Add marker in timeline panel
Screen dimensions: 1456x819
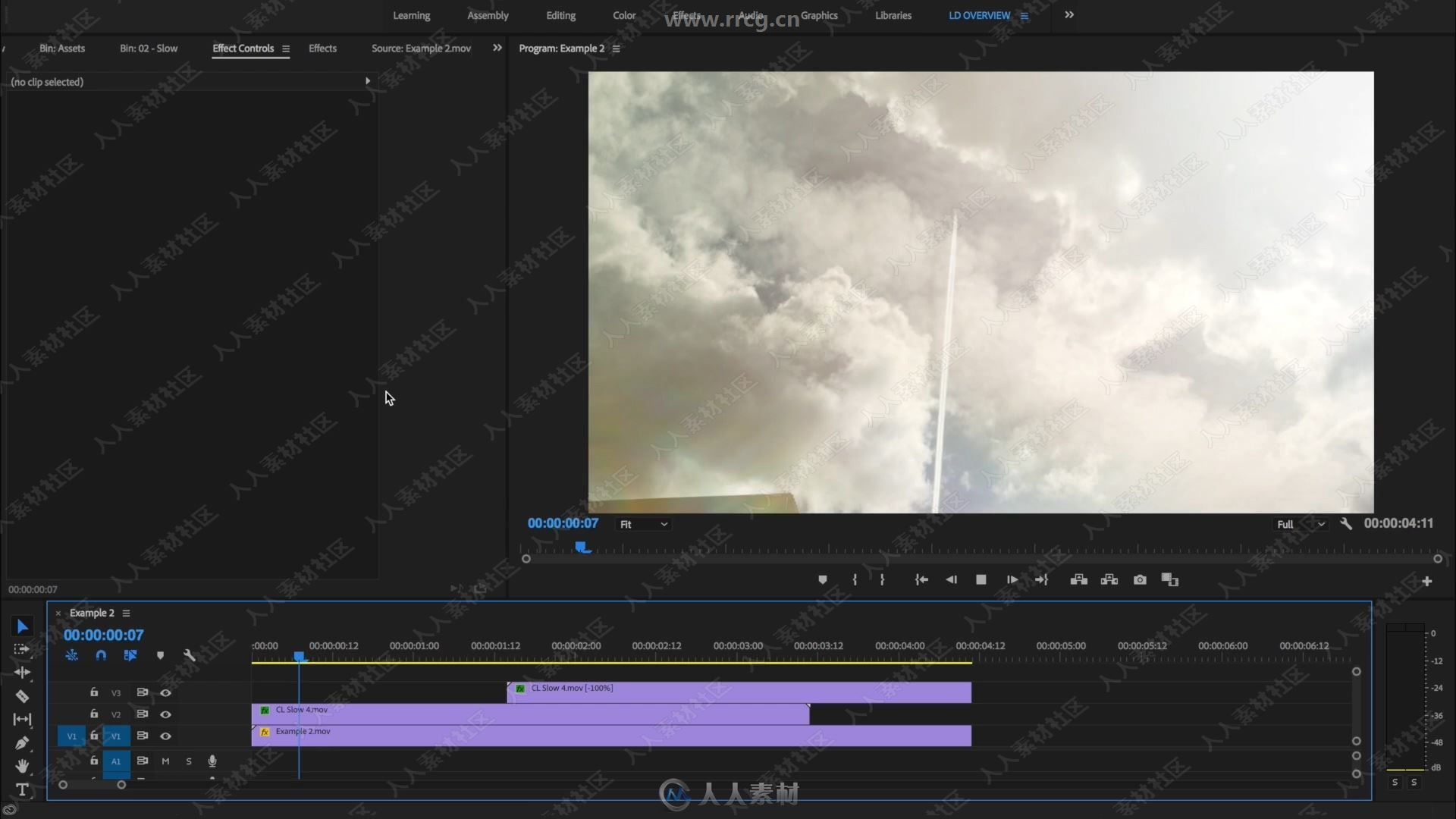coord(160,655)
